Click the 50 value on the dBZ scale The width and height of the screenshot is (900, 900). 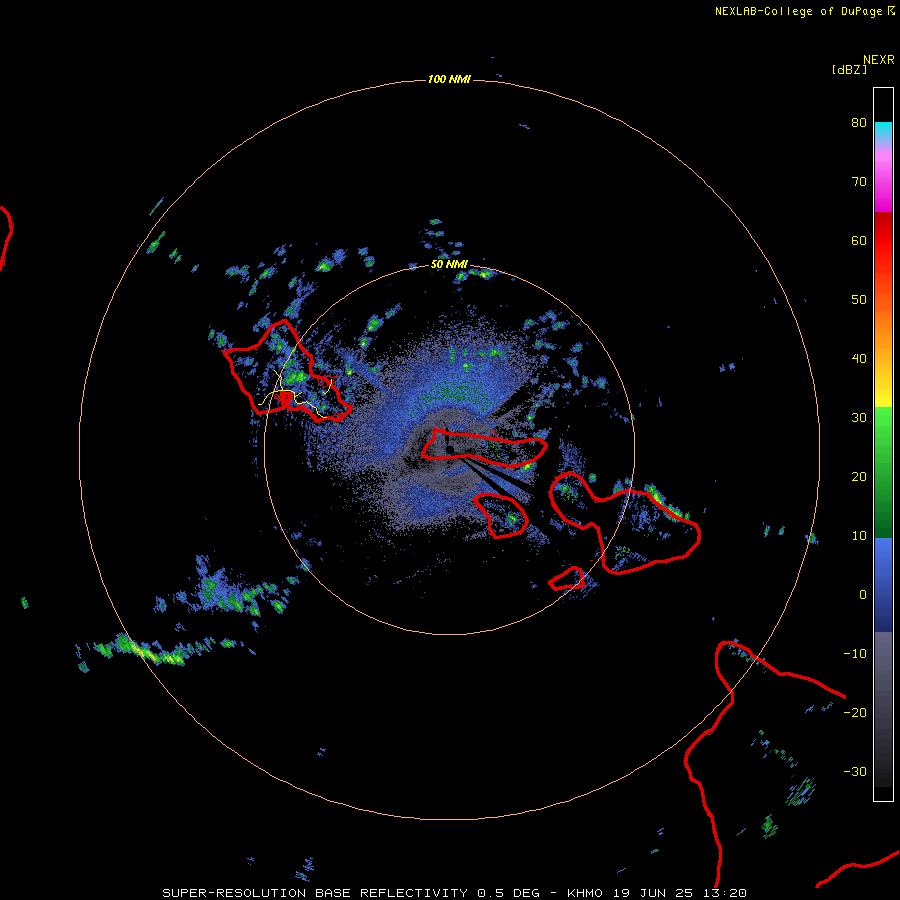click(859, 300)
